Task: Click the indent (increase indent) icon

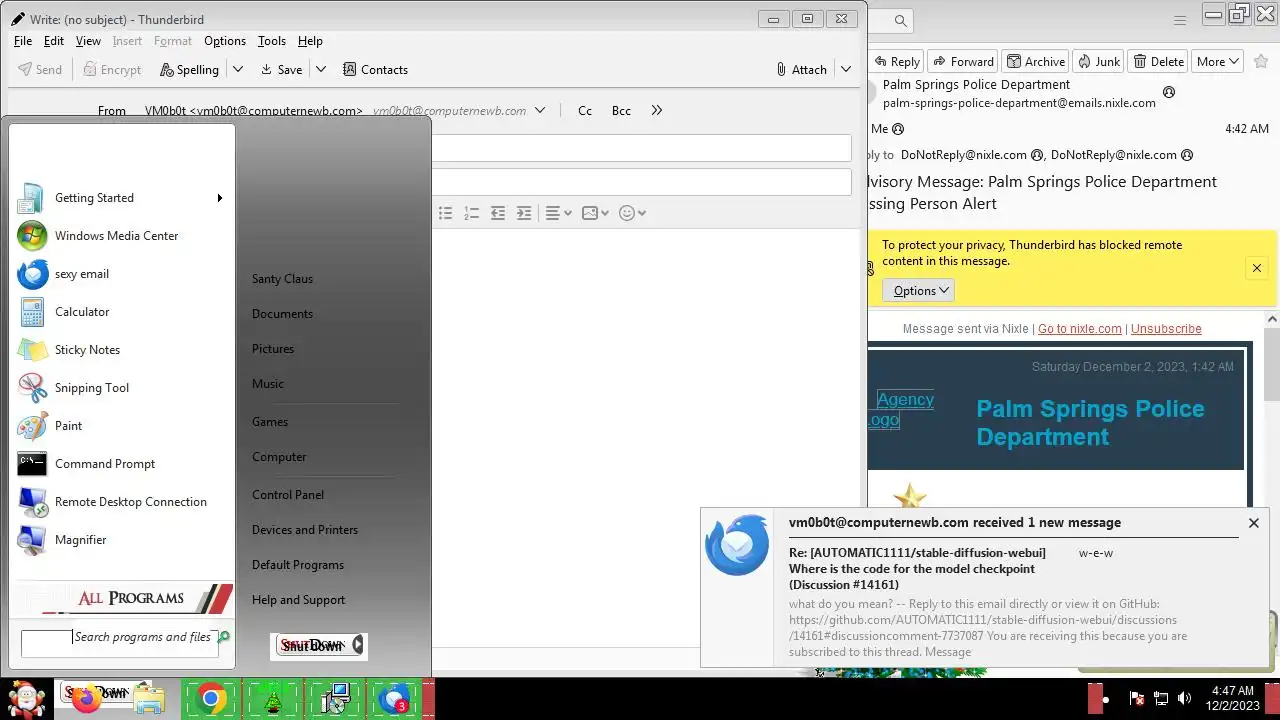Action: coord(523,213)
